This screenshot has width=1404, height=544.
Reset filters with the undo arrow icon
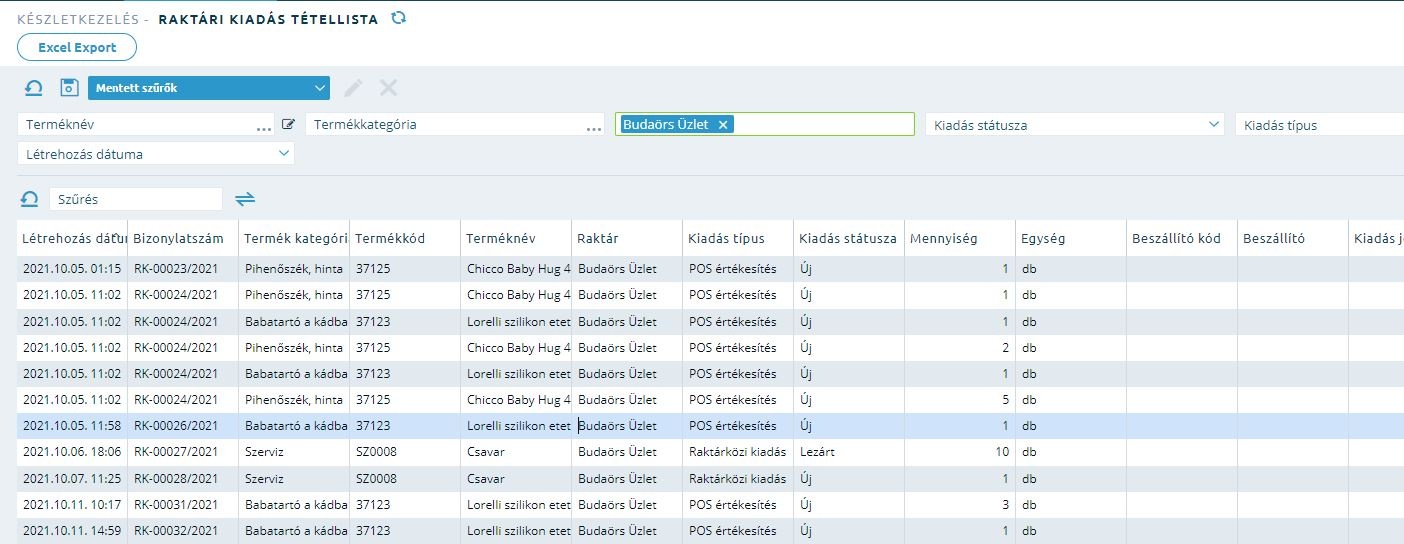pyautogui.click(x=33, y=88)
